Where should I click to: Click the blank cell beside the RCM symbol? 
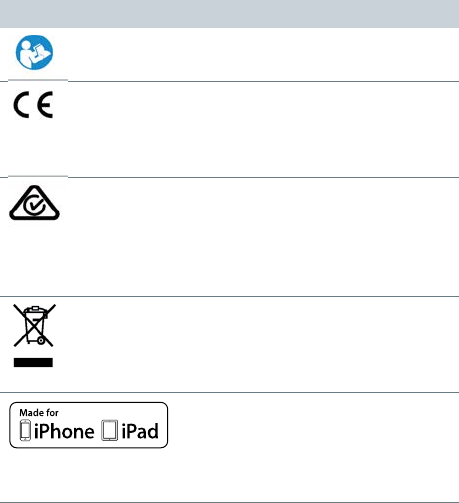point(263,237)
